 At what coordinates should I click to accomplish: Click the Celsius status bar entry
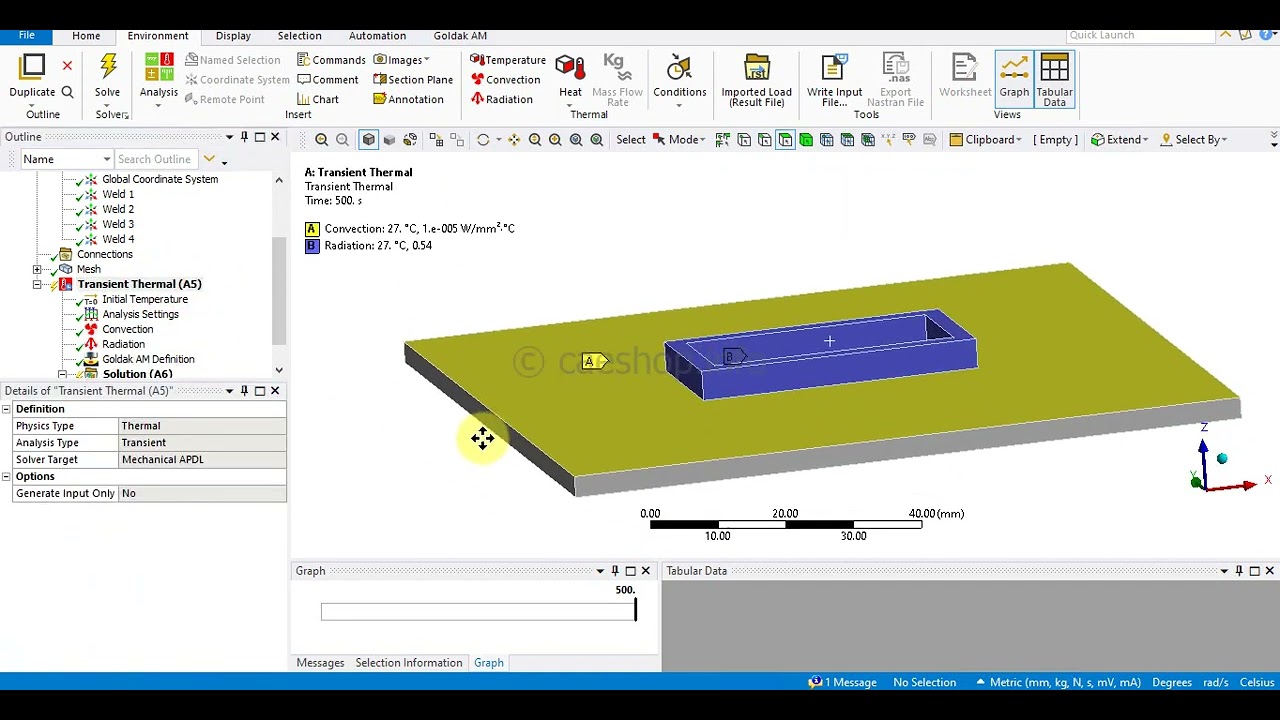point(1257,683)
